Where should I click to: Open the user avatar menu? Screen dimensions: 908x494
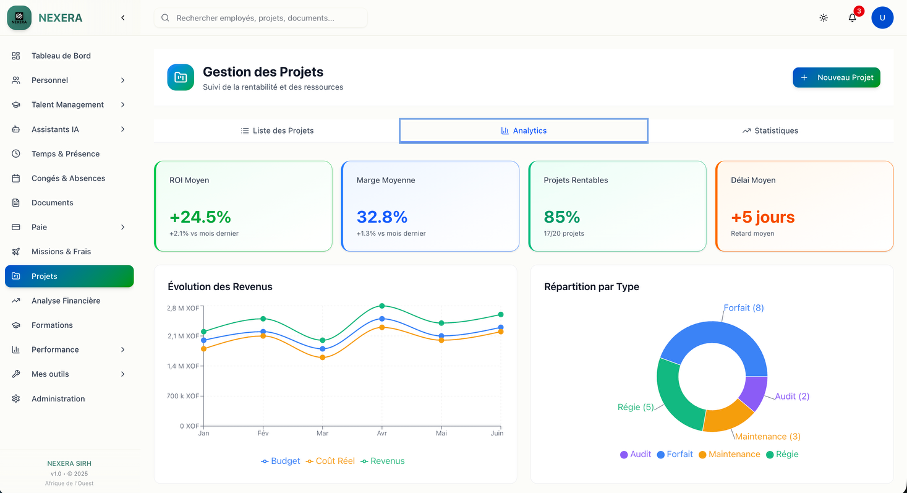(882, 18)
